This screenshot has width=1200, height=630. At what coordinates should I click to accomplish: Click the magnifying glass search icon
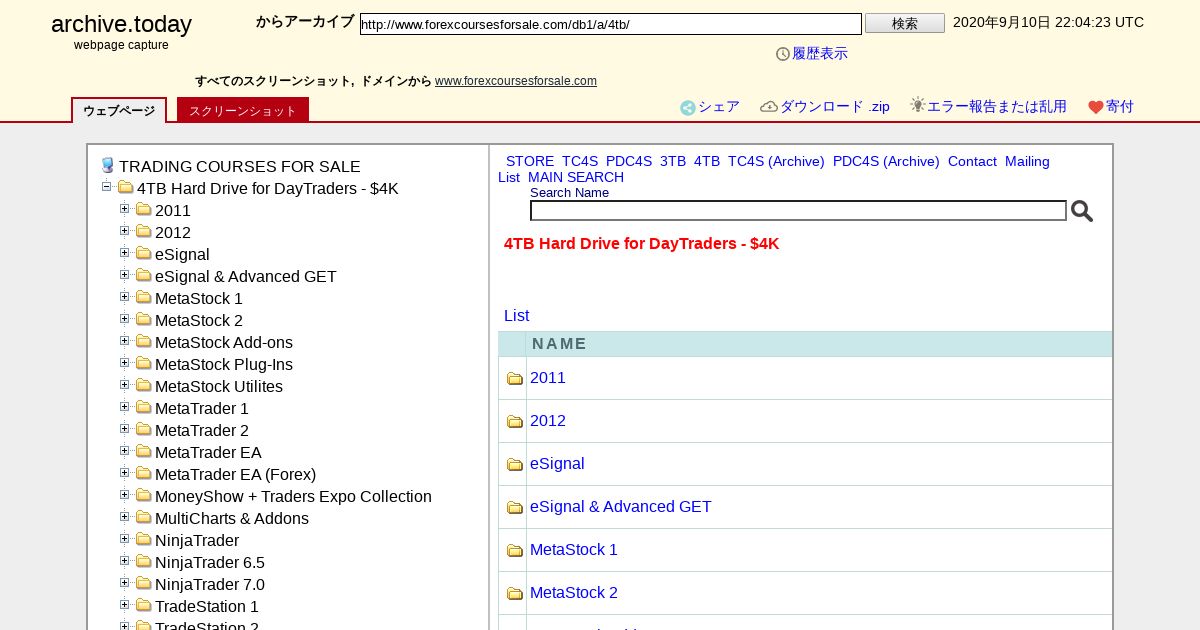(1081, 211)
